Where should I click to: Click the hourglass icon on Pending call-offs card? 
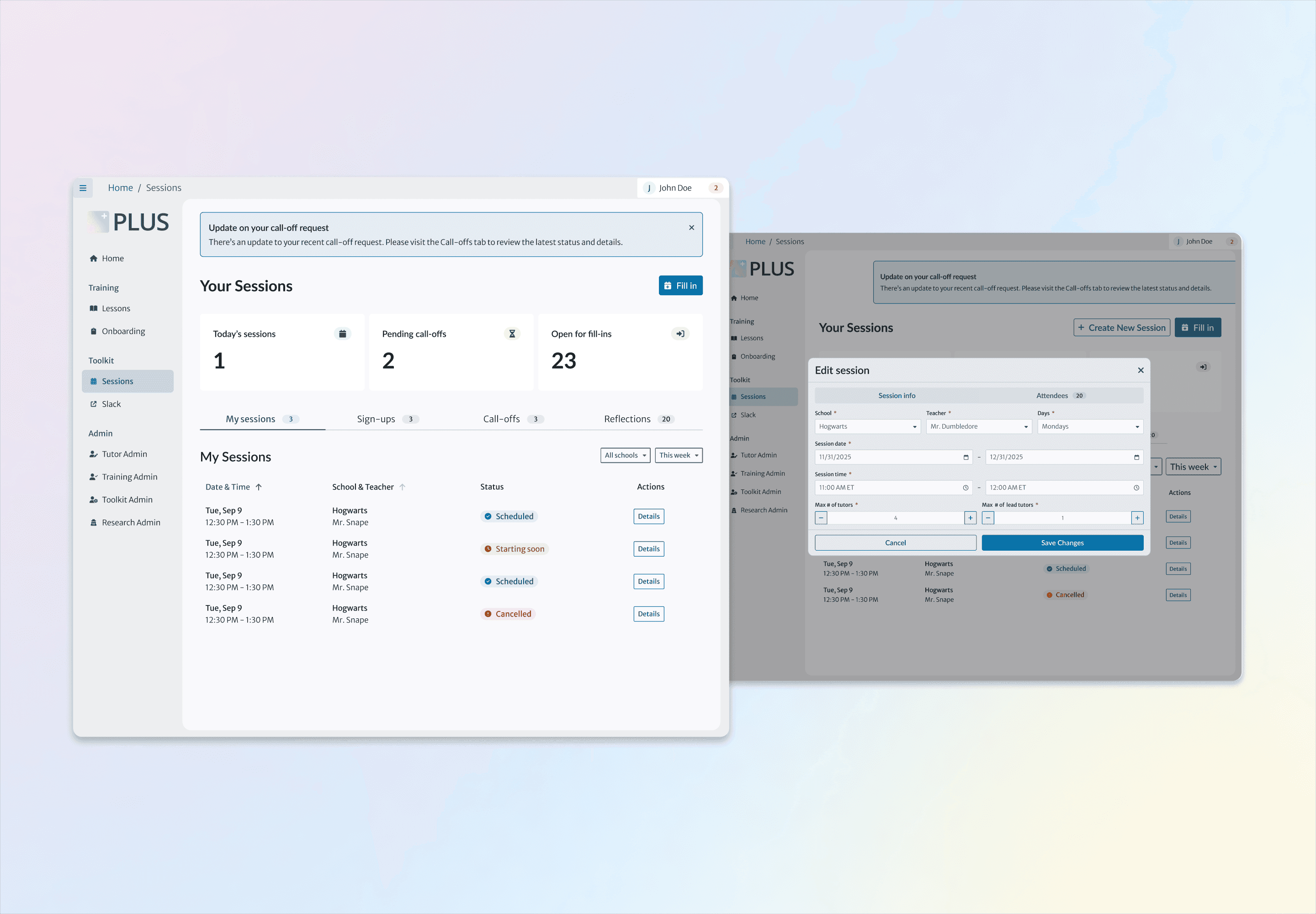512,334
